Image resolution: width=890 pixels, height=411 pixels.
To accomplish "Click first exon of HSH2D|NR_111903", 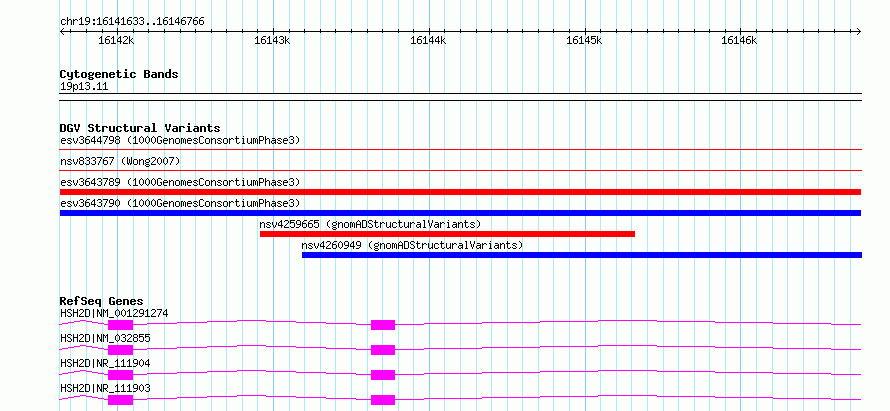I will 120,400.
